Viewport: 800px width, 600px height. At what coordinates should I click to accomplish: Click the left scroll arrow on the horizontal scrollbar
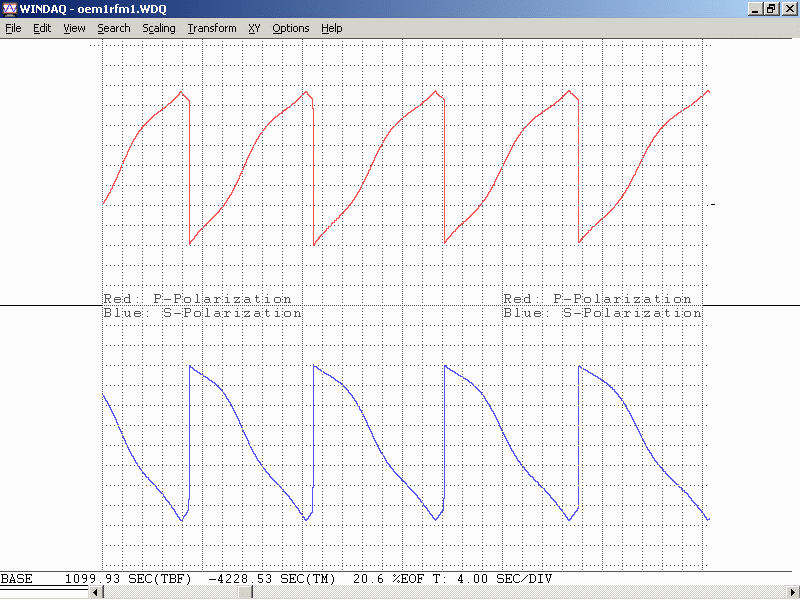pyautogui.click(x=96, y=593)
